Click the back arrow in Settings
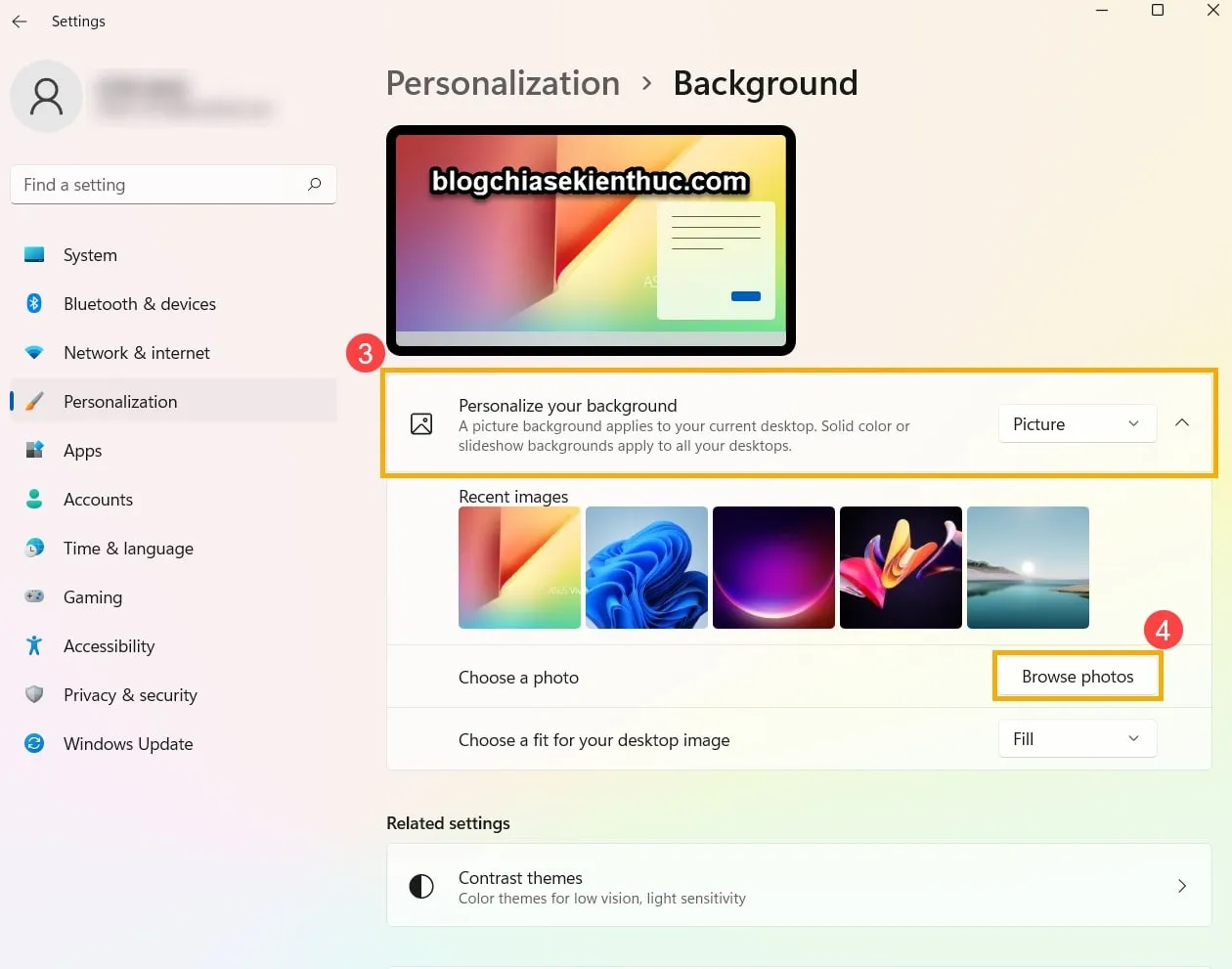The image size is (1232, 969). pyautogui.click(x=20, y=22)
